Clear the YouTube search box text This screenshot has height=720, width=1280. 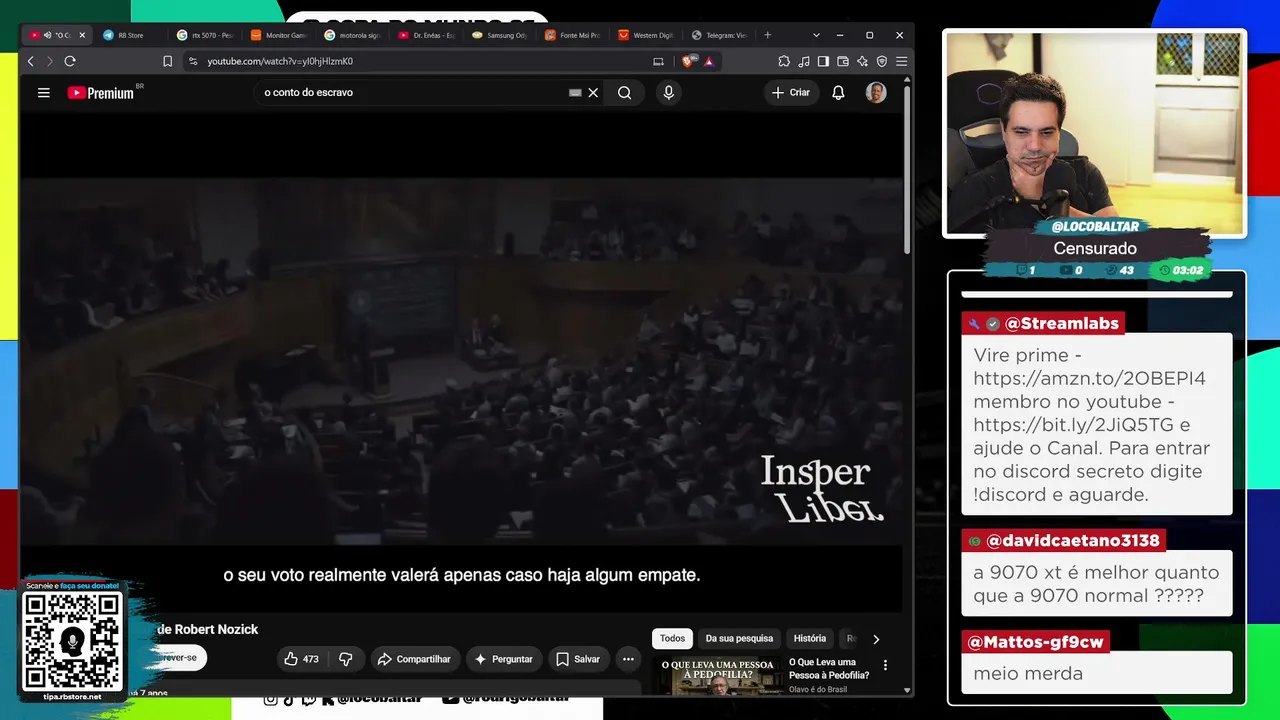click(593, 93)
